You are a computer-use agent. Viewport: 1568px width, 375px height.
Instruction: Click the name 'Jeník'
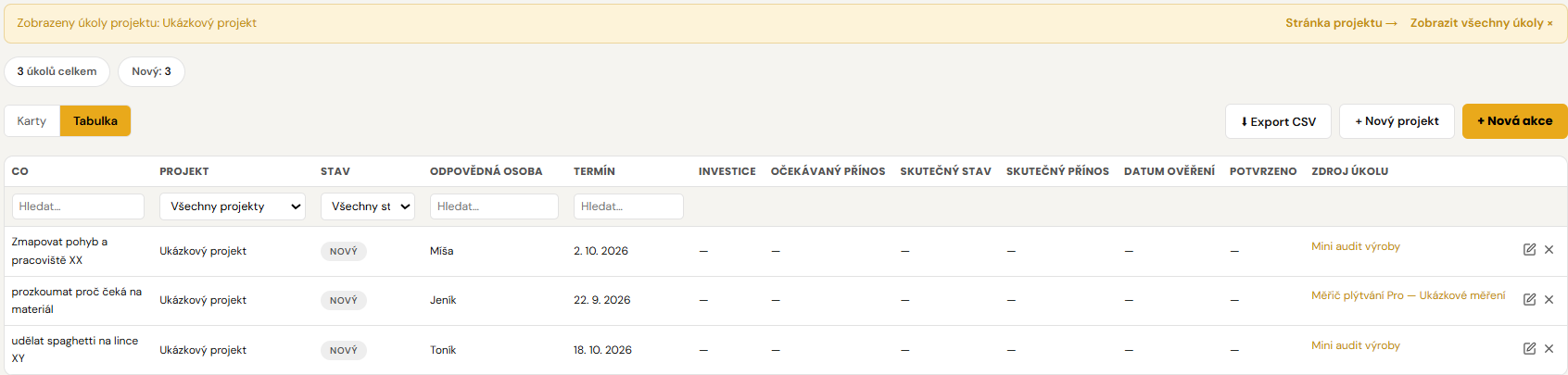443,300
